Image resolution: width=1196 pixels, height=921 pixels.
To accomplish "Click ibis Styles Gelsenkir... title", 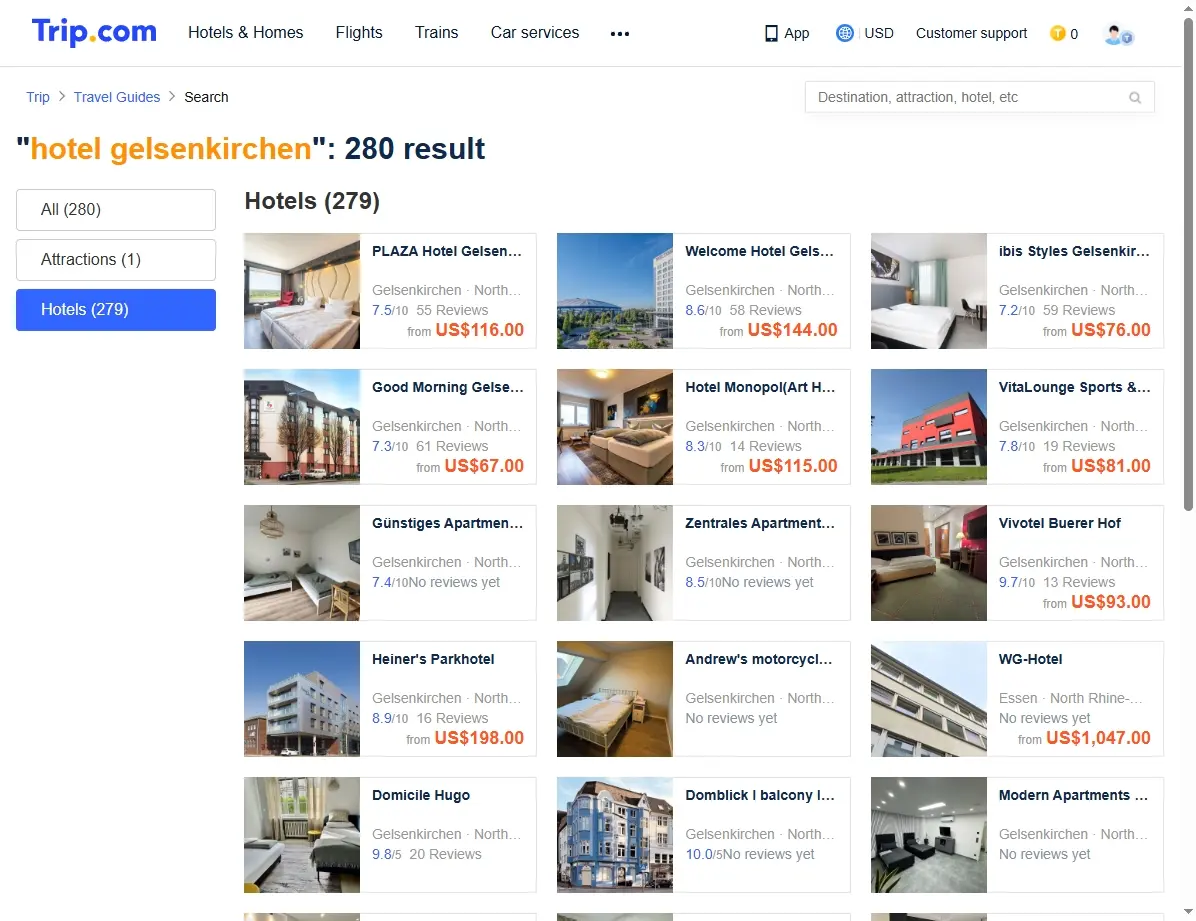I will [x=1074, y=251].
